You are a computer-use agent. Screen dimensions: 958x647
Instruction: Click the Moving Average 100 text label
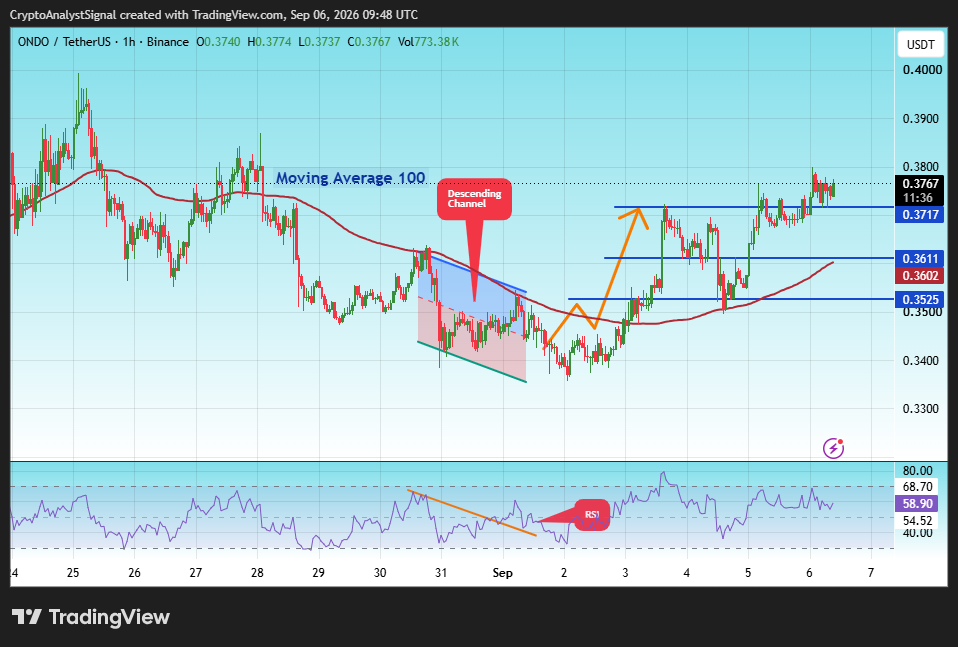click(351, 178)
